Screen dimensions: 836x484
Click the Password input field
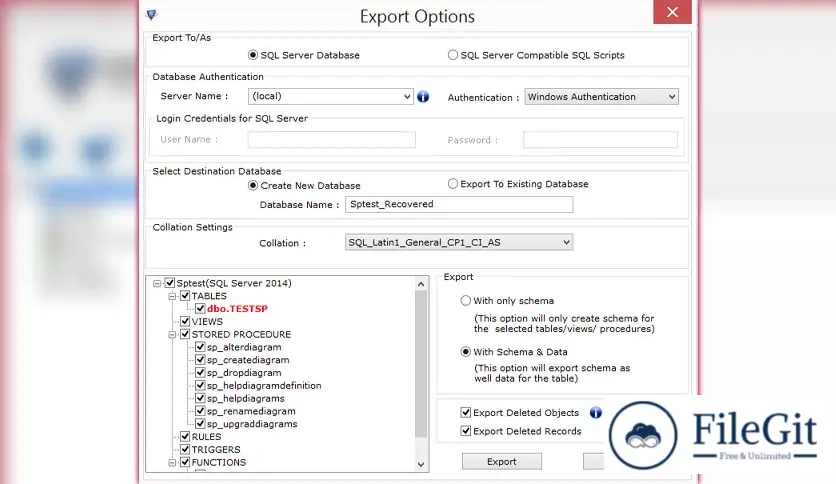pos(600,140)
